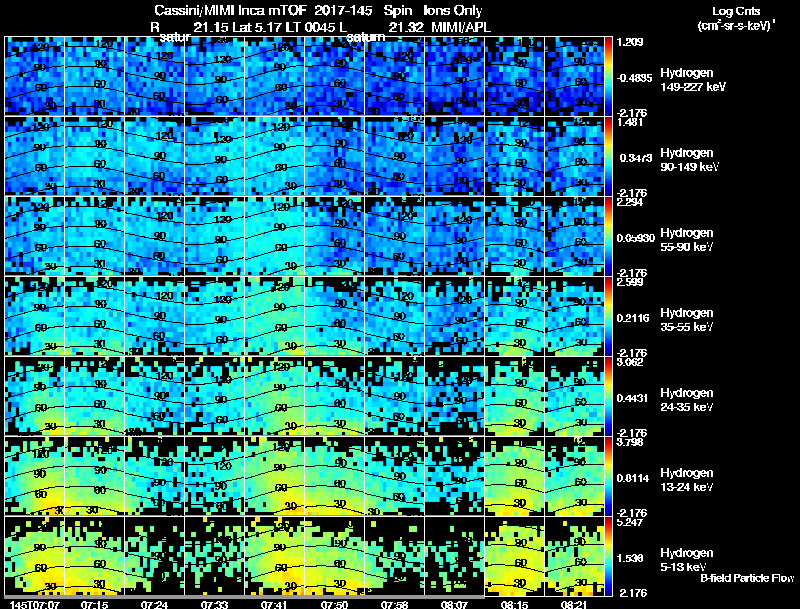Open the 5-13 keV panel at 07:41

click(274, 556)
